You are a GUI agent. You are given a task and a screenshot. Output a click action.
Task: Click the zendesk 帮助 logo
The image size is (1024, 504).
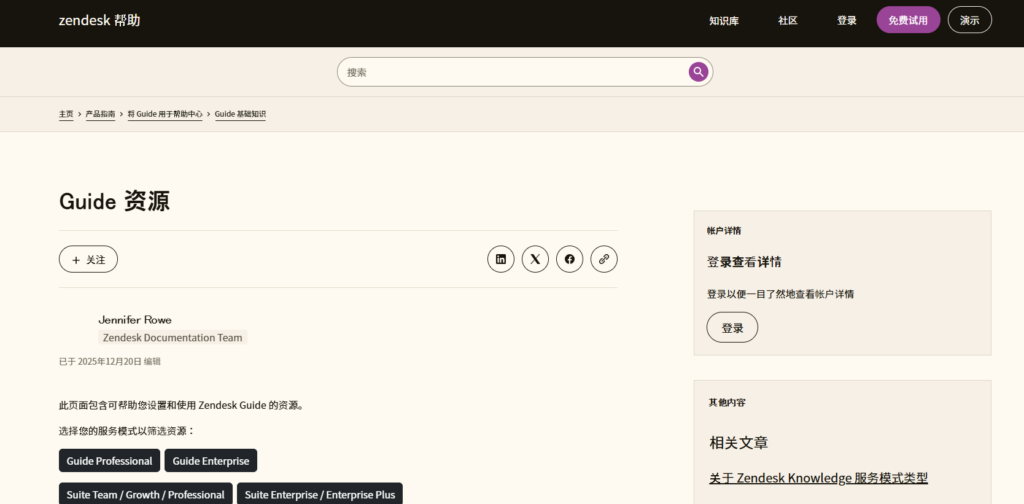pos(99,20)
